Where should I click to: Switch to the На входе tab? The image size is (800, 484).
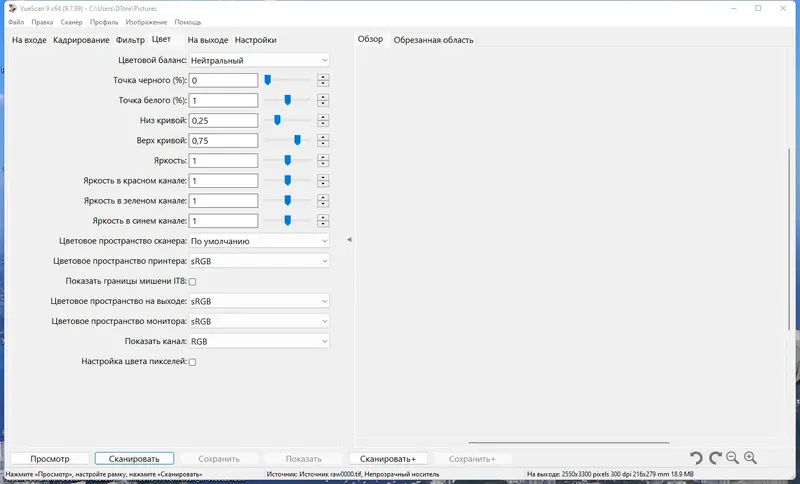coord(29,40)
